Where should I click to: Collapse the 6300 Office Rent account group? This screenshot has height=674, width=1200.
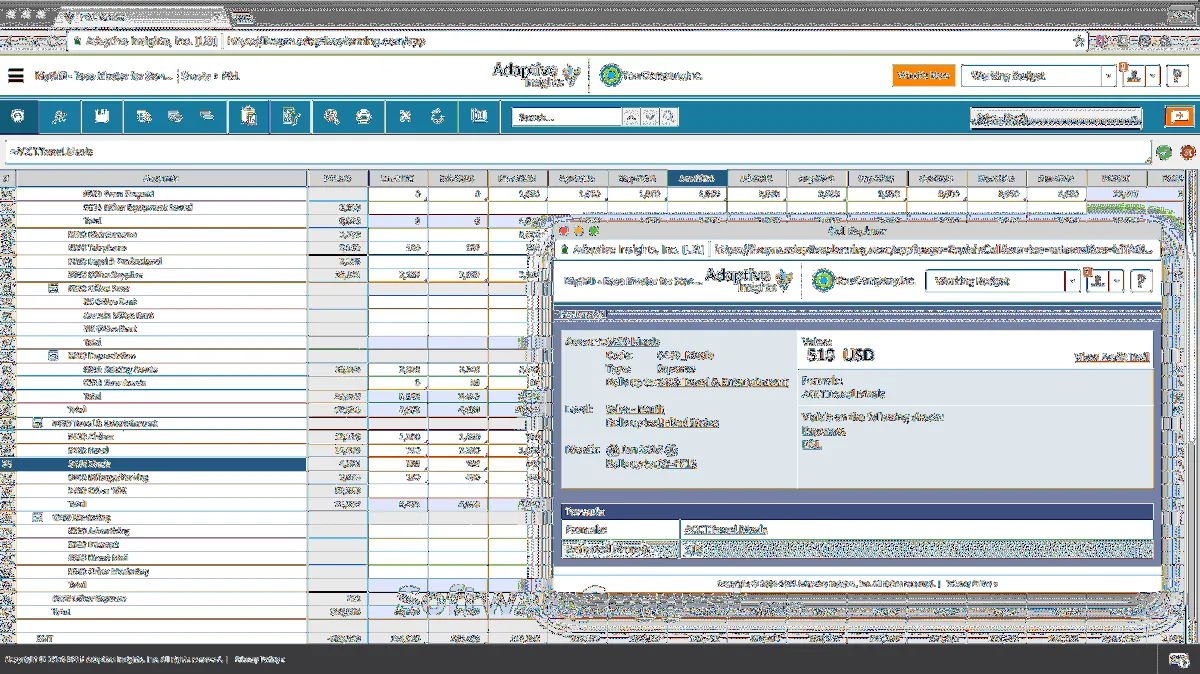(54, 288)
